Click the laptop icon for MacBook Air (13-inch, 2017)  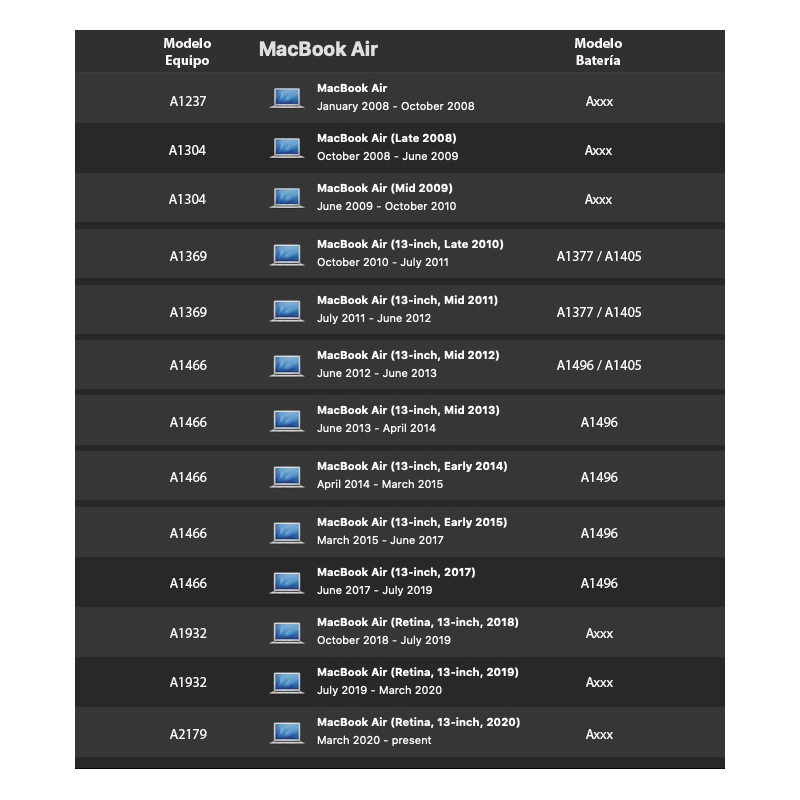click(x=287, y=583)
